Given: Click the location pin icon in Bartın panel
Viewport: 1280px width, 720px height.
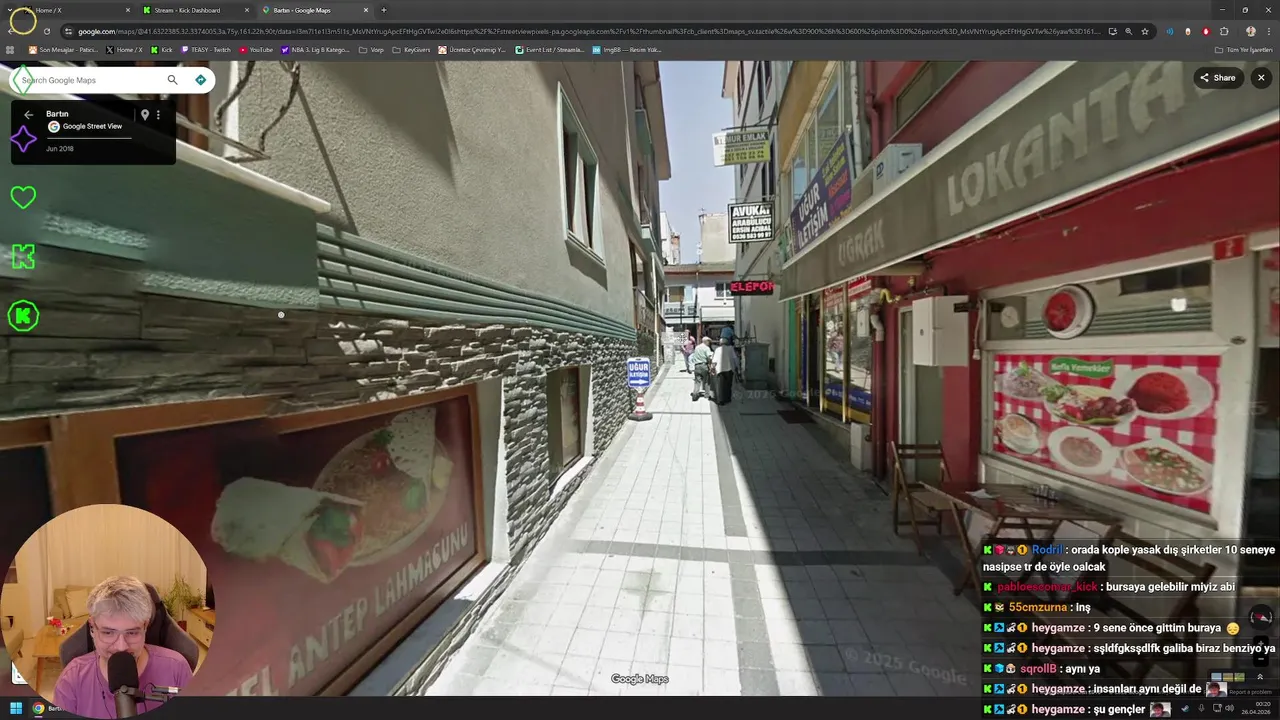Looking at the screenshot, I should coord(145,115).
